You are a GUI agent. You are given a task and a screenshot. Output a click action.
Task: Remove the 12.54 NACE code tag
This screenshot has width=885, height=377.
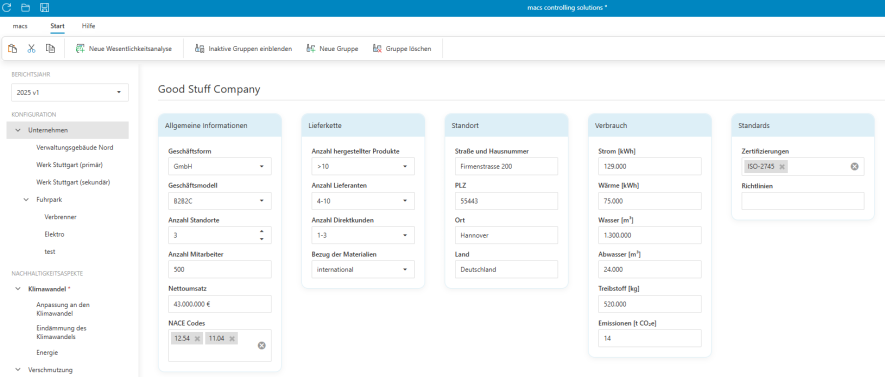197,339
